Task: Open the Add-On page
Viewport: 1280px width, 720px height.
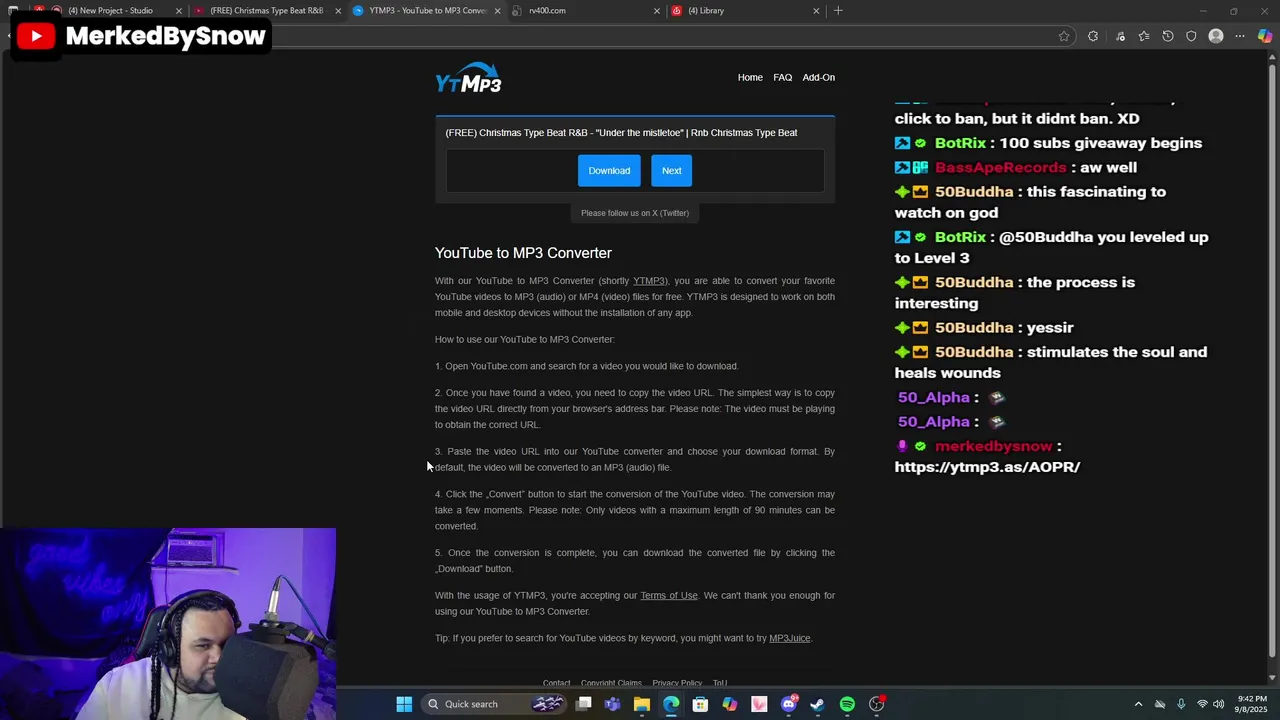Action: [818, 77]
